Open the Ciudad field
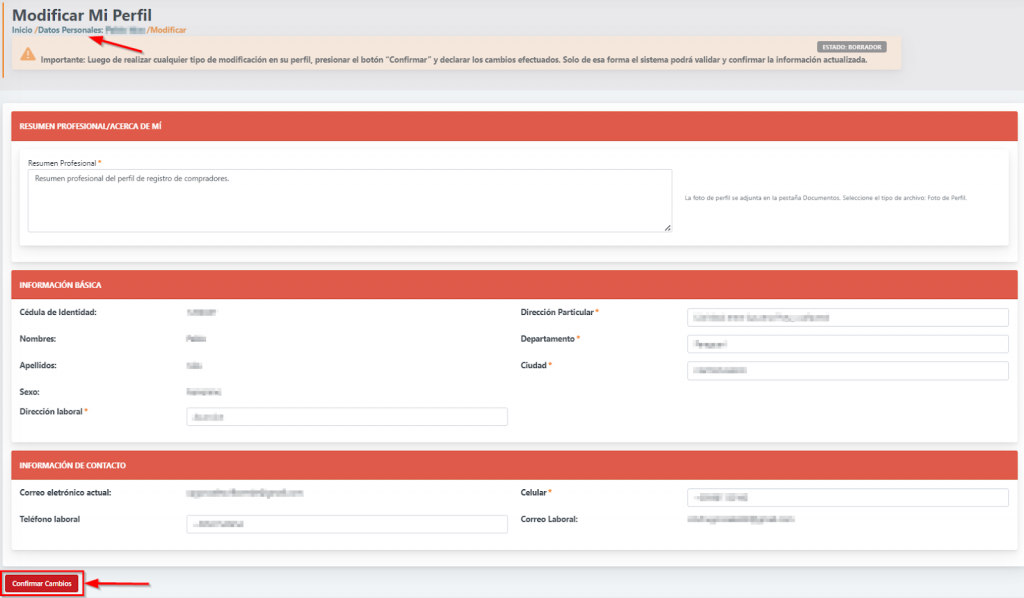 848,370
